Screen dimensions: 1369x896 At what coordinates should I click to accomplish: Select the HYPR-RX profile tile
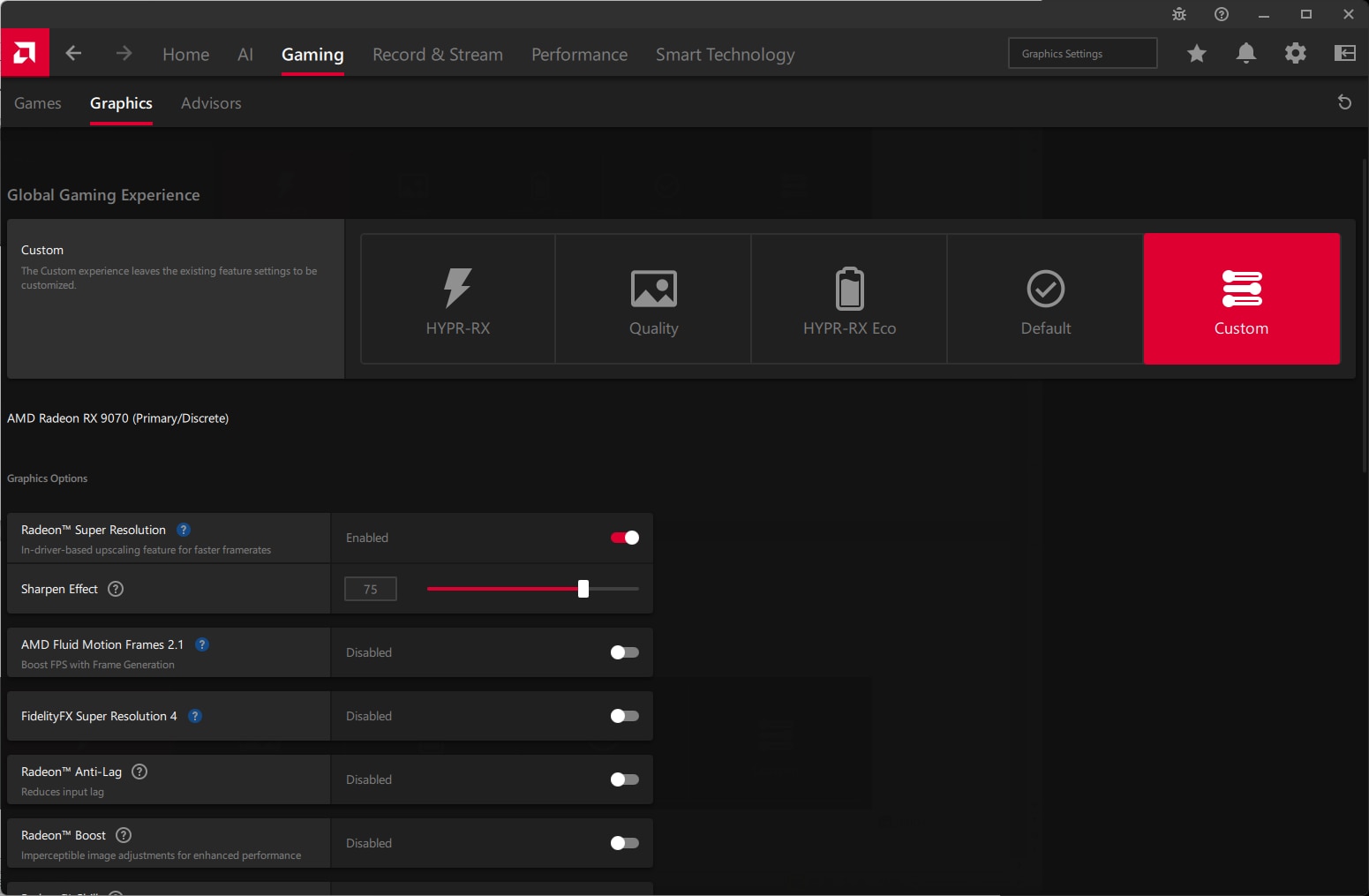[458, 298]
